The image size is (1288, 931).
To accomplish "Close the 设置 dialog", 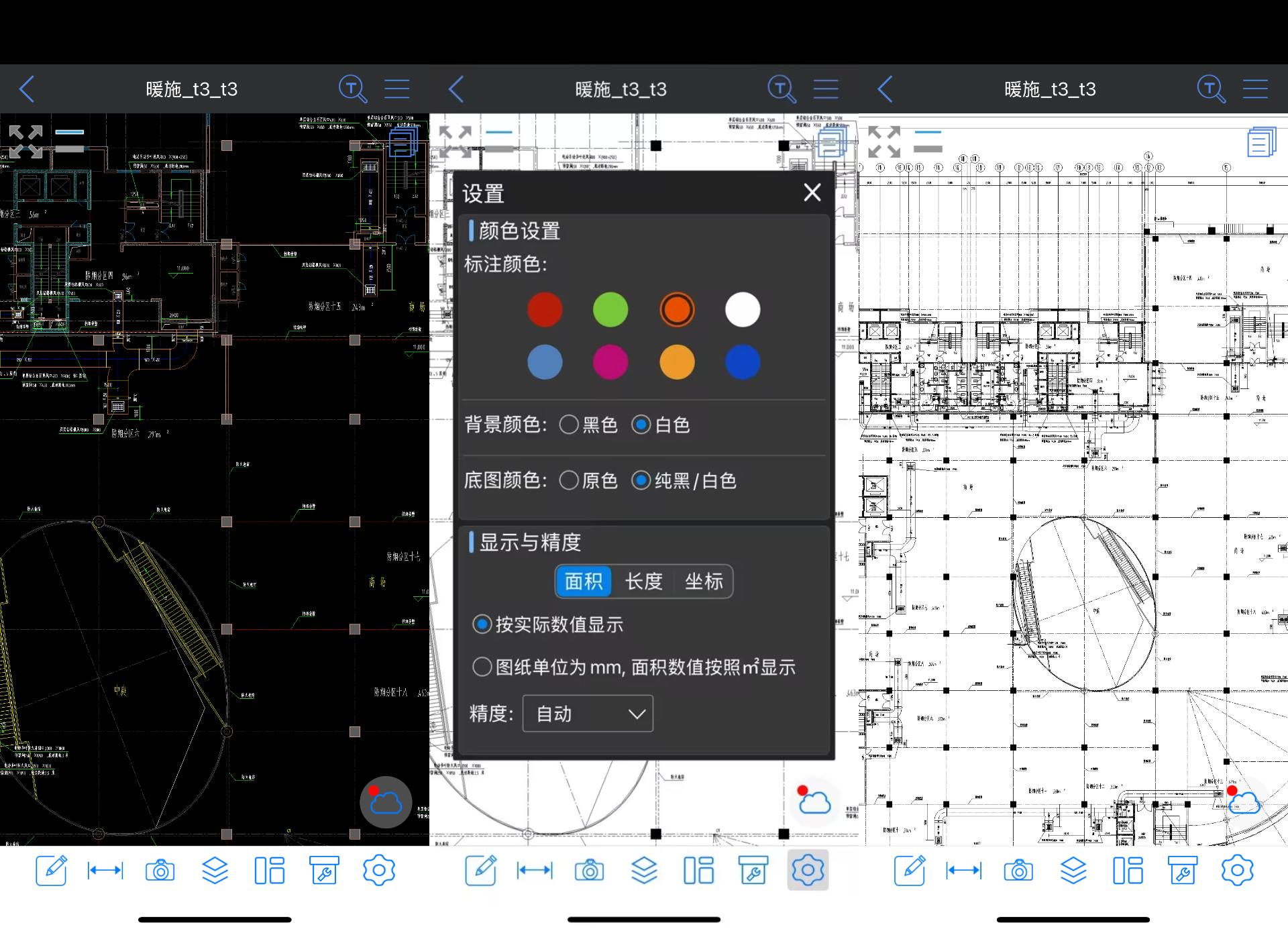I will click(x=812, y=193).
